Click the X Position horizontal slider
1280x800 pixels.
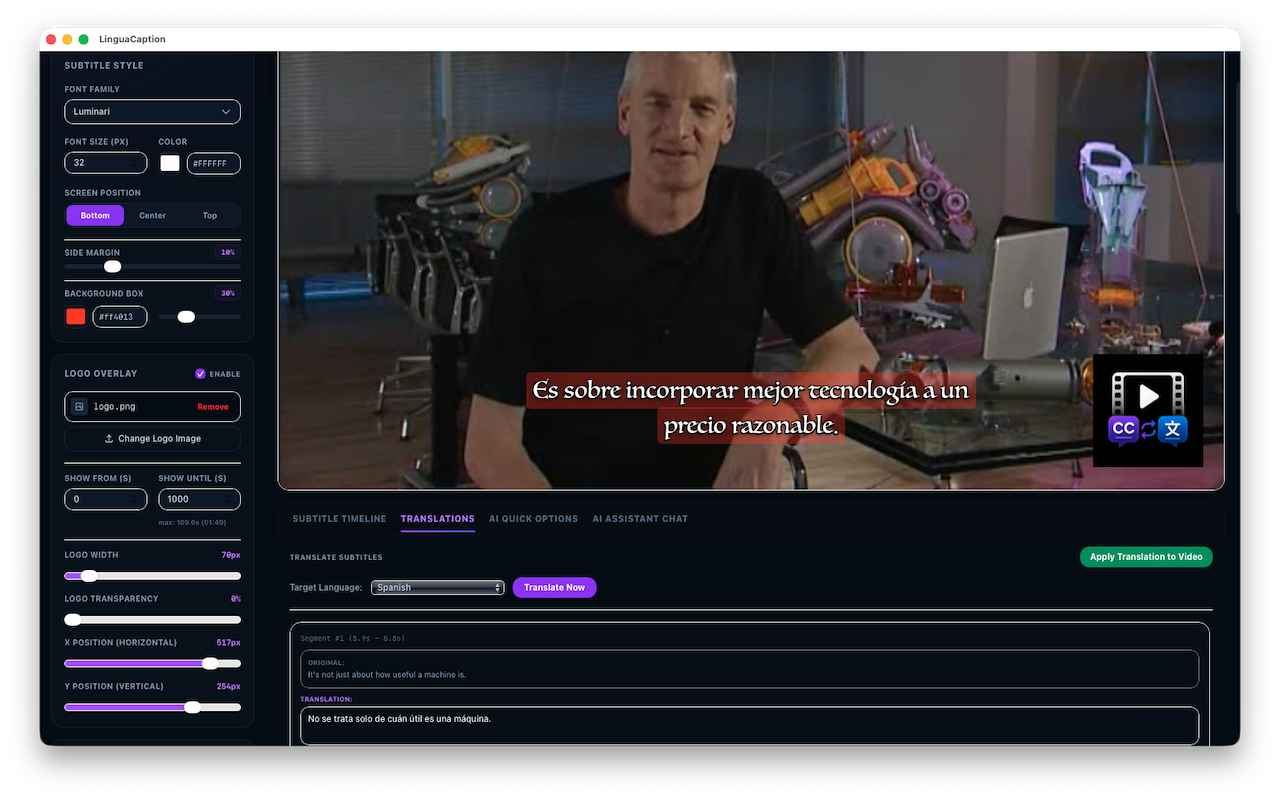(152, 663)
